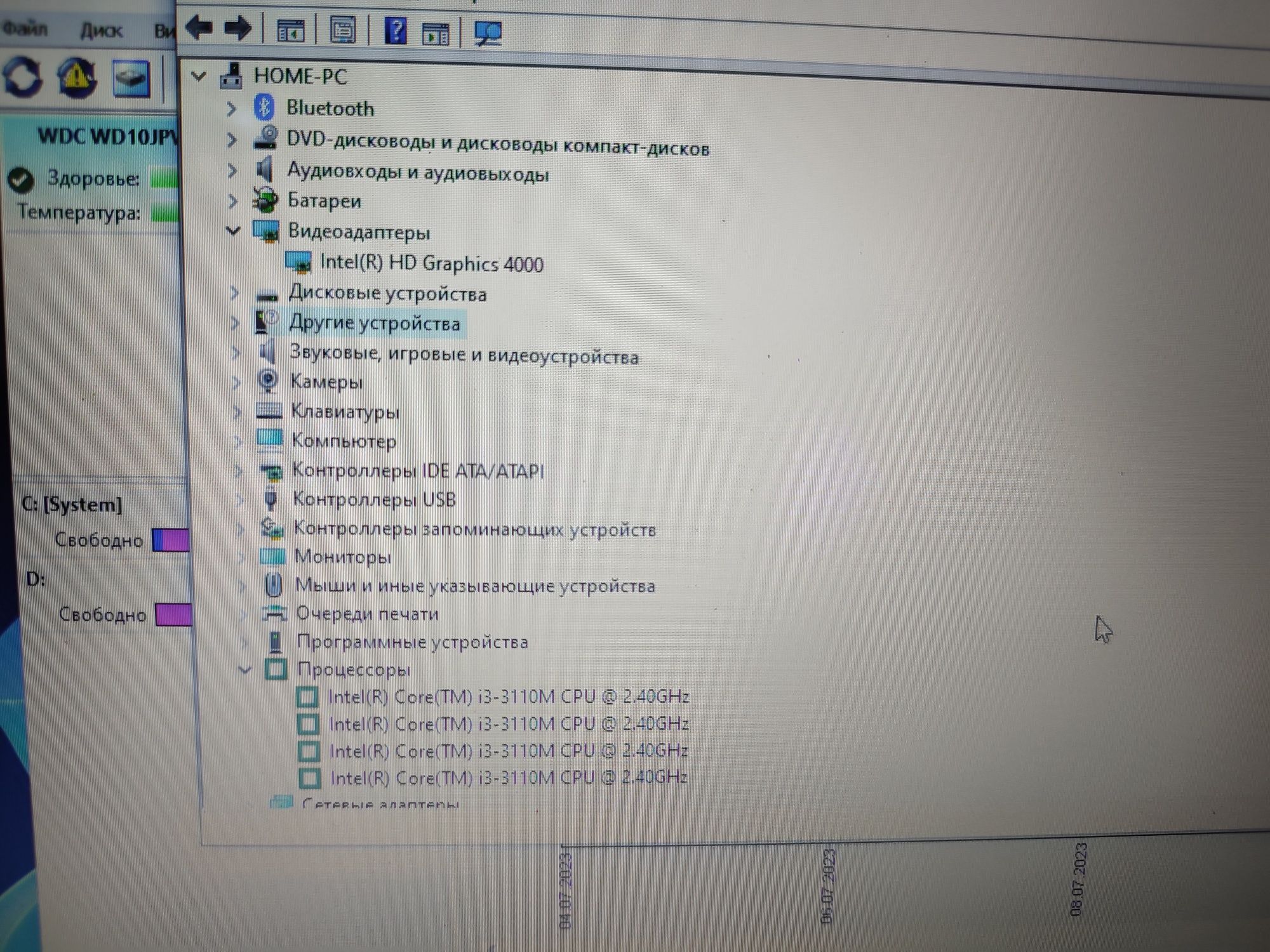Click the HOME-PC computer icon
Viewport: 1270px width, 952px height.
[x=231, y=76]
